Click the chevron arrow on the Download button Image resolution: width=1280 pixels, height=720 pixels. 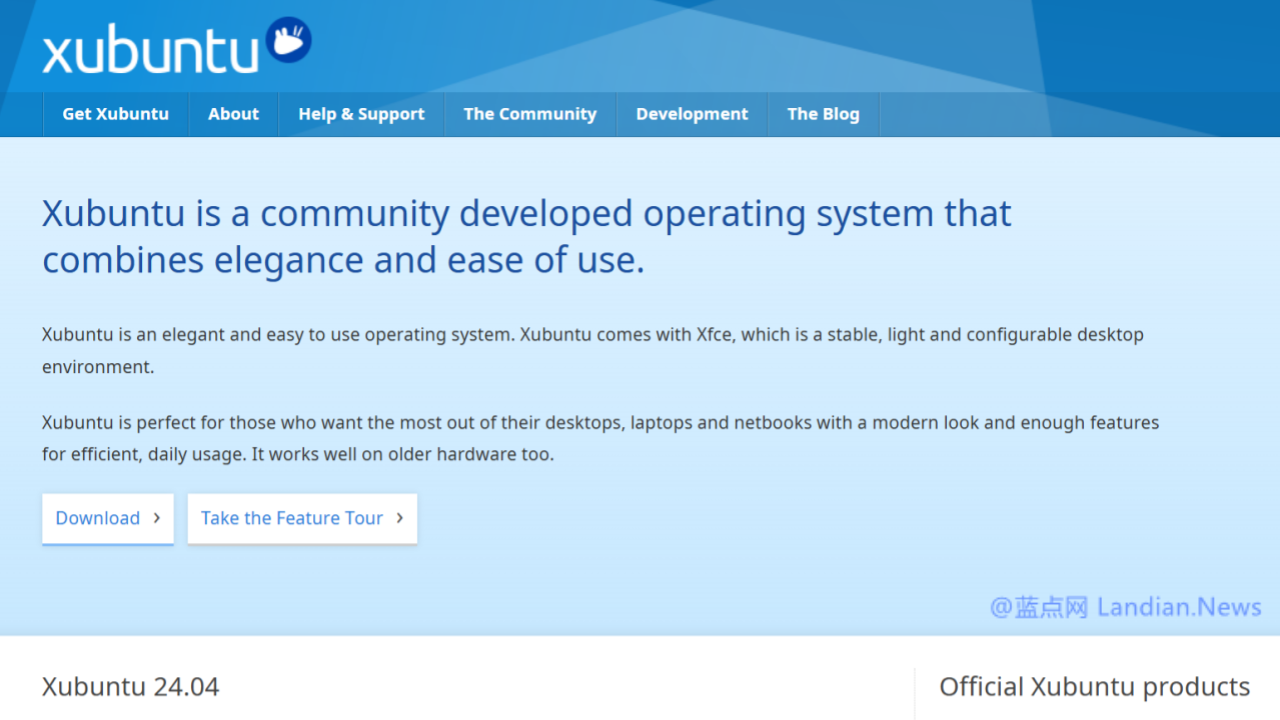157,518
